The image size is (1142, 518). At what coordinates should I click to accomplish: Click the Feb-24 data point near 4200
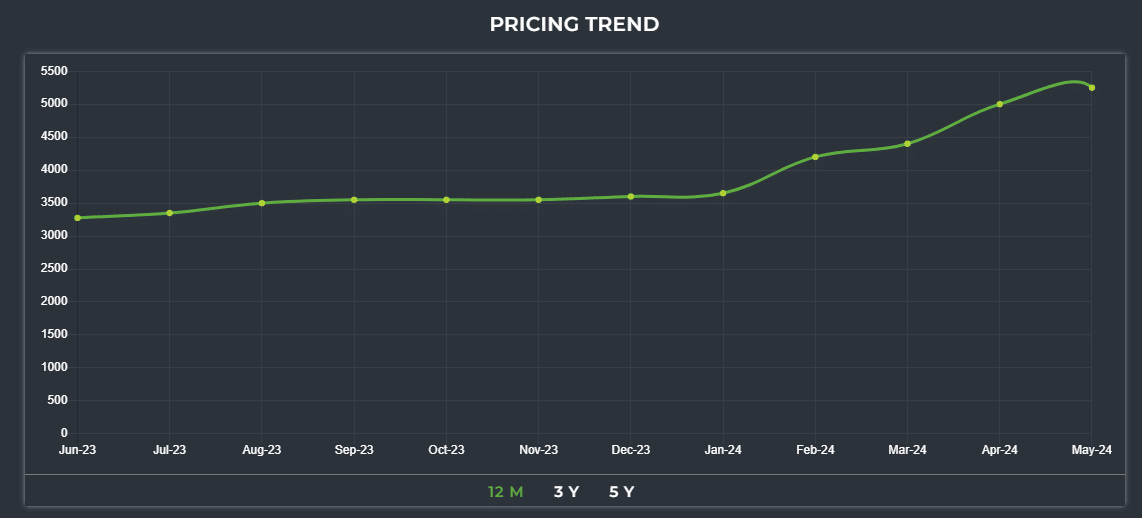click(x=815, y=157)
